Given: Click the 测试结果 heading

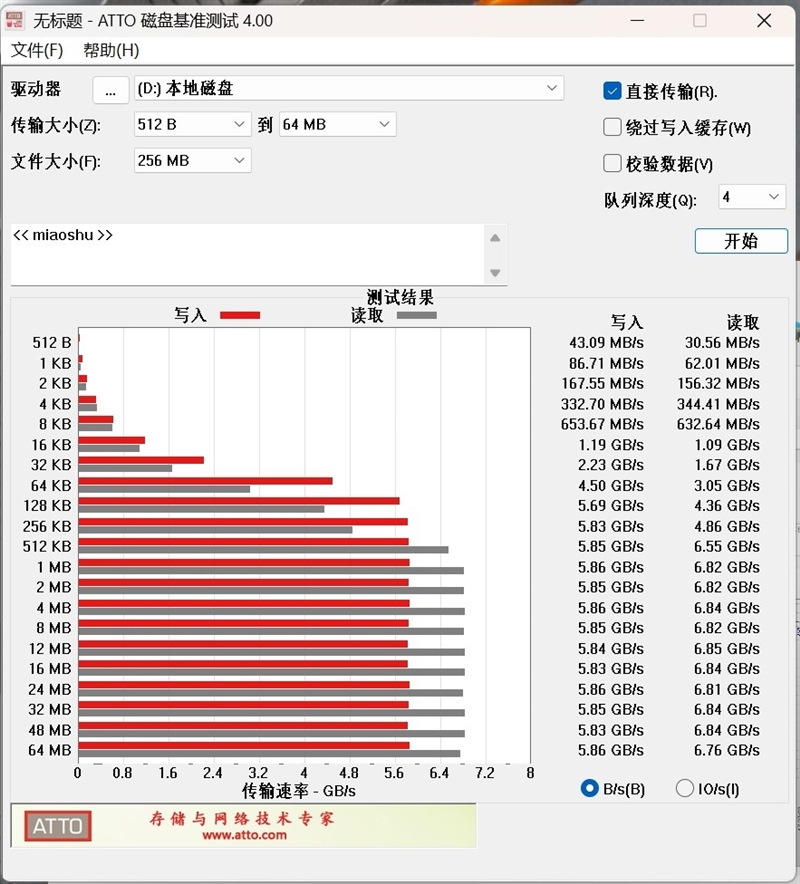Looking at the screenshot, I should coord(400,297).
